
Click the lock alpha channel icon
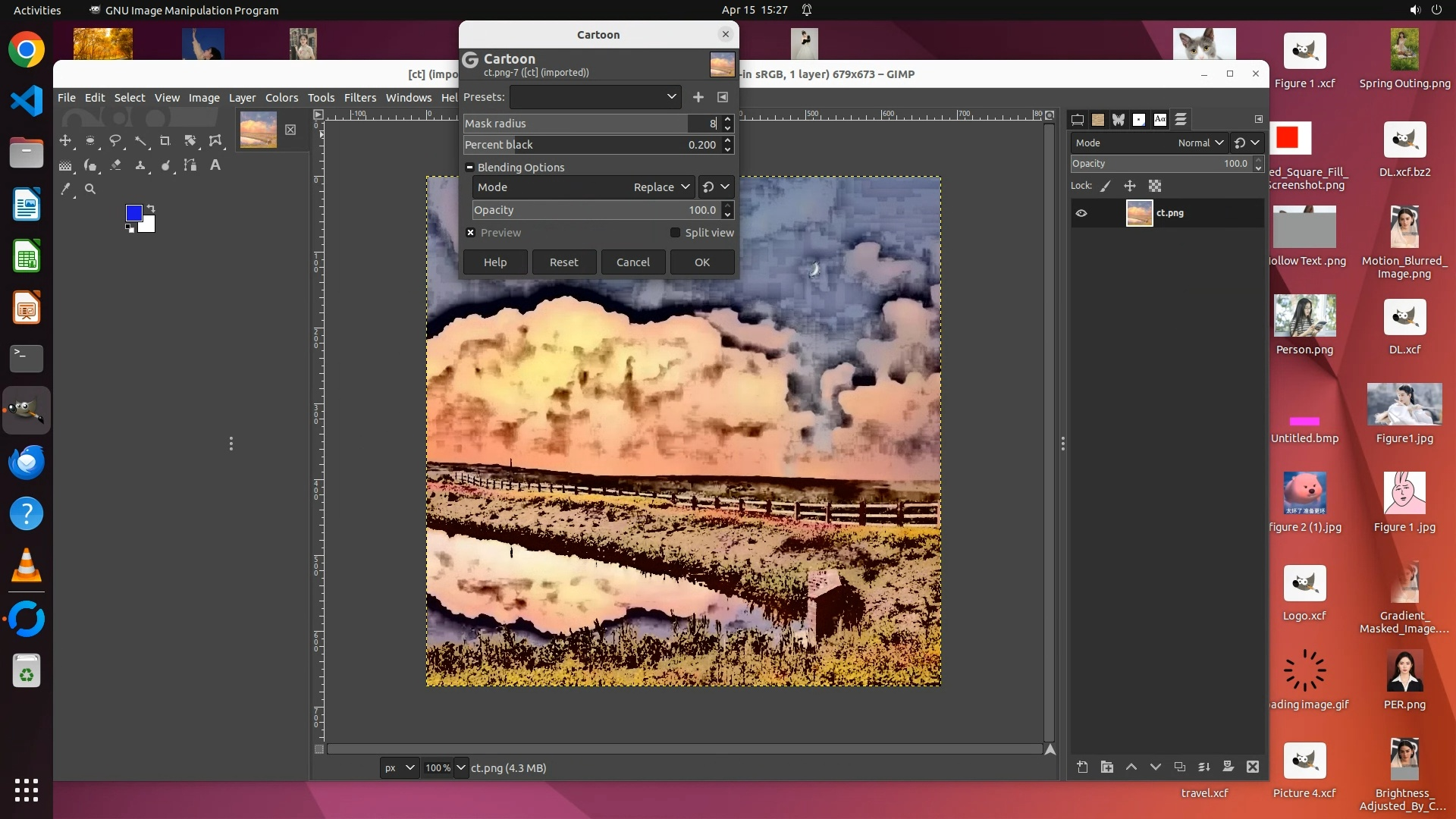point(1154,186)
